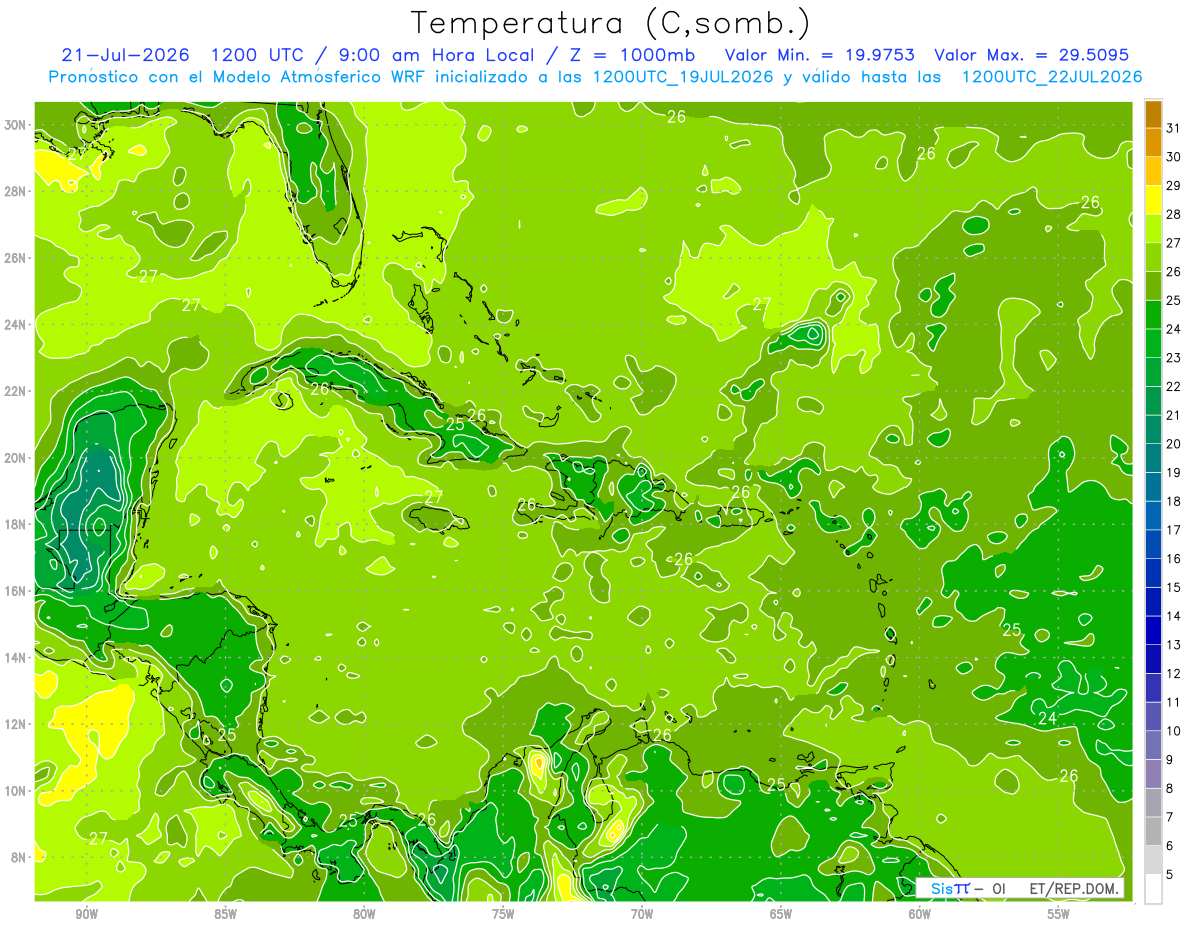Click the colorbar scale label 5
Image resolution: width=1200 pixels, height=927 pixels.
[x=1170, y=875]
